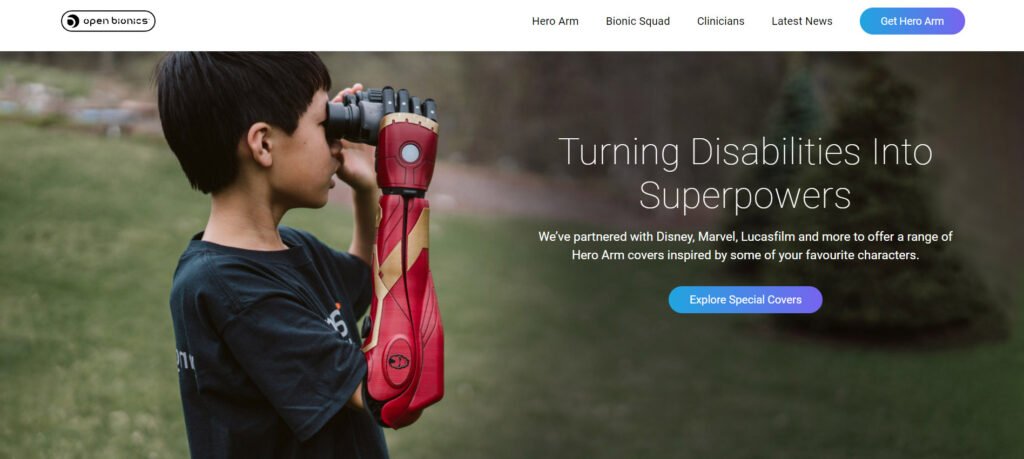Viewport: 1024px width, 459px height.
Task: Click the 'Turning Disabilities Into' headline line
Action: point(745,151)
